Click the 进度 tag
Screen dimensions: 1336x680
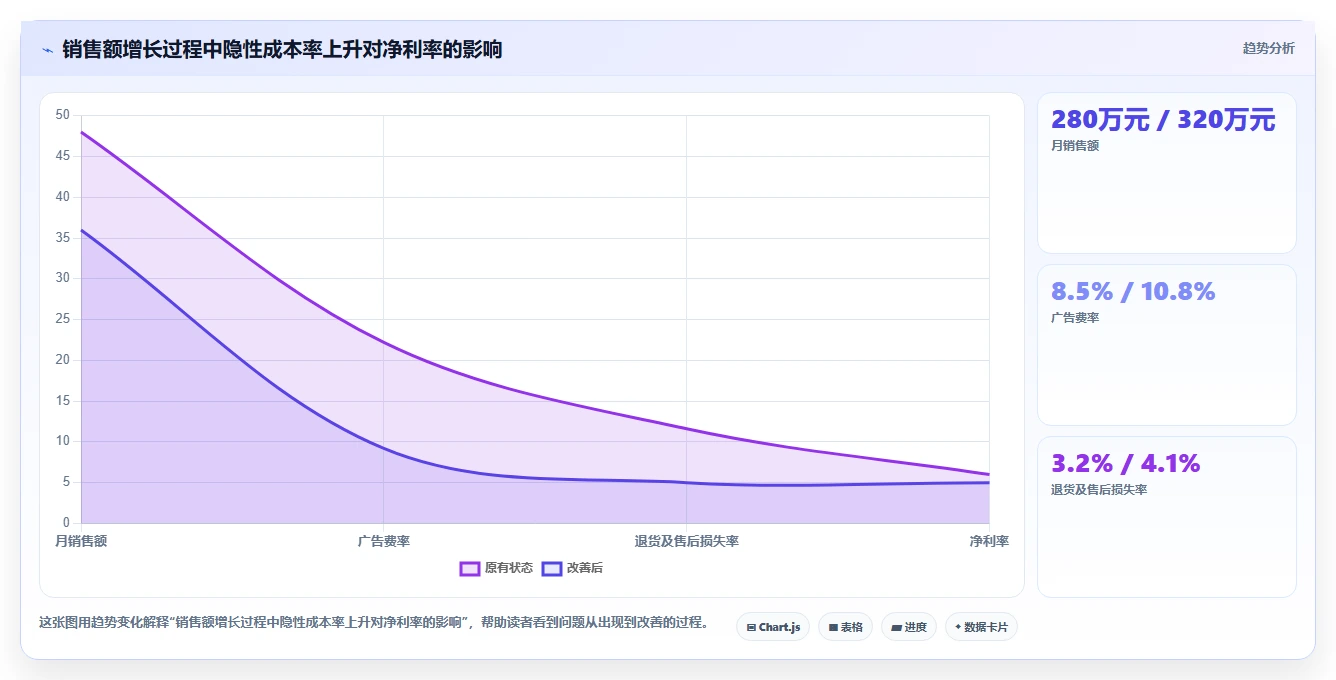click(908, 627)
